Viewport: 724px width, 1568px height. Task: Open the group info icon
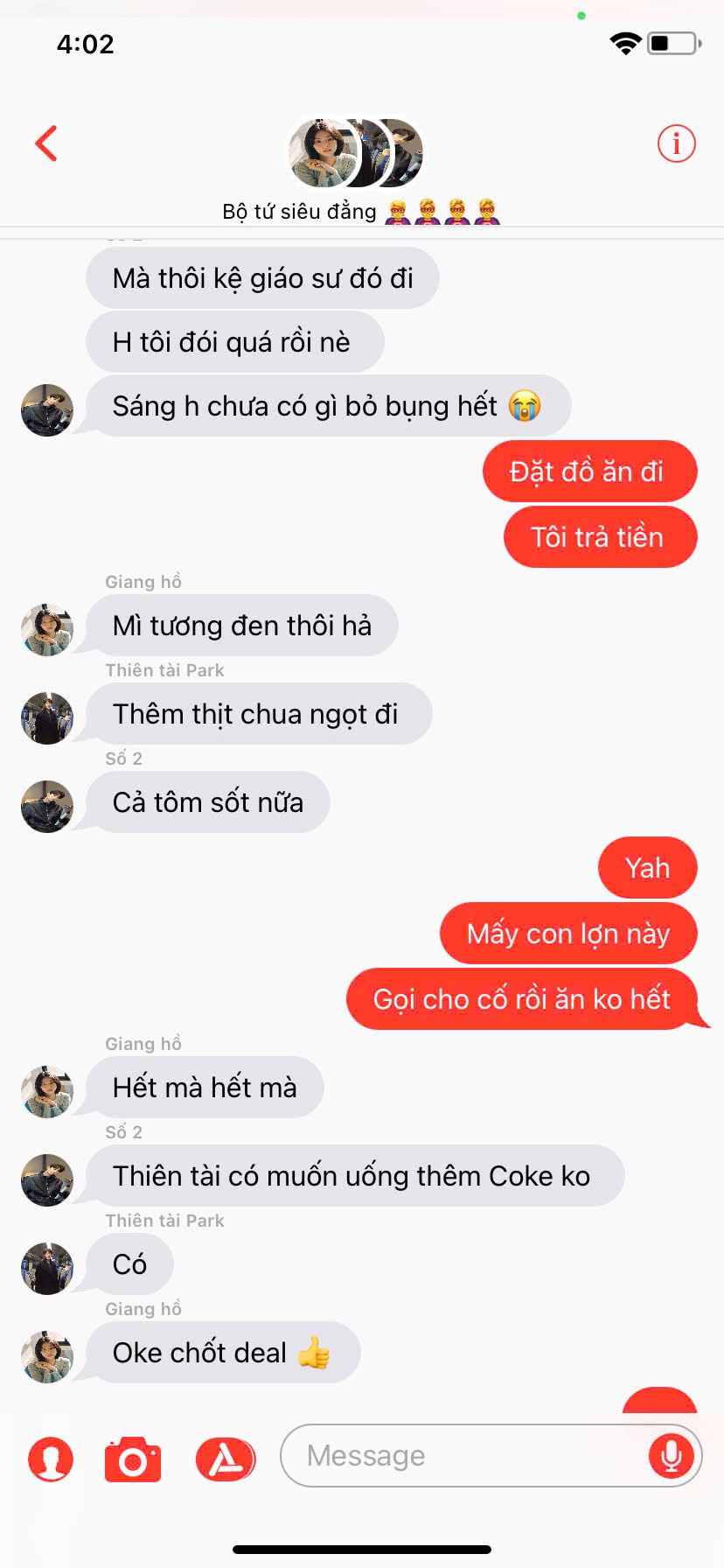pos(676,143)
